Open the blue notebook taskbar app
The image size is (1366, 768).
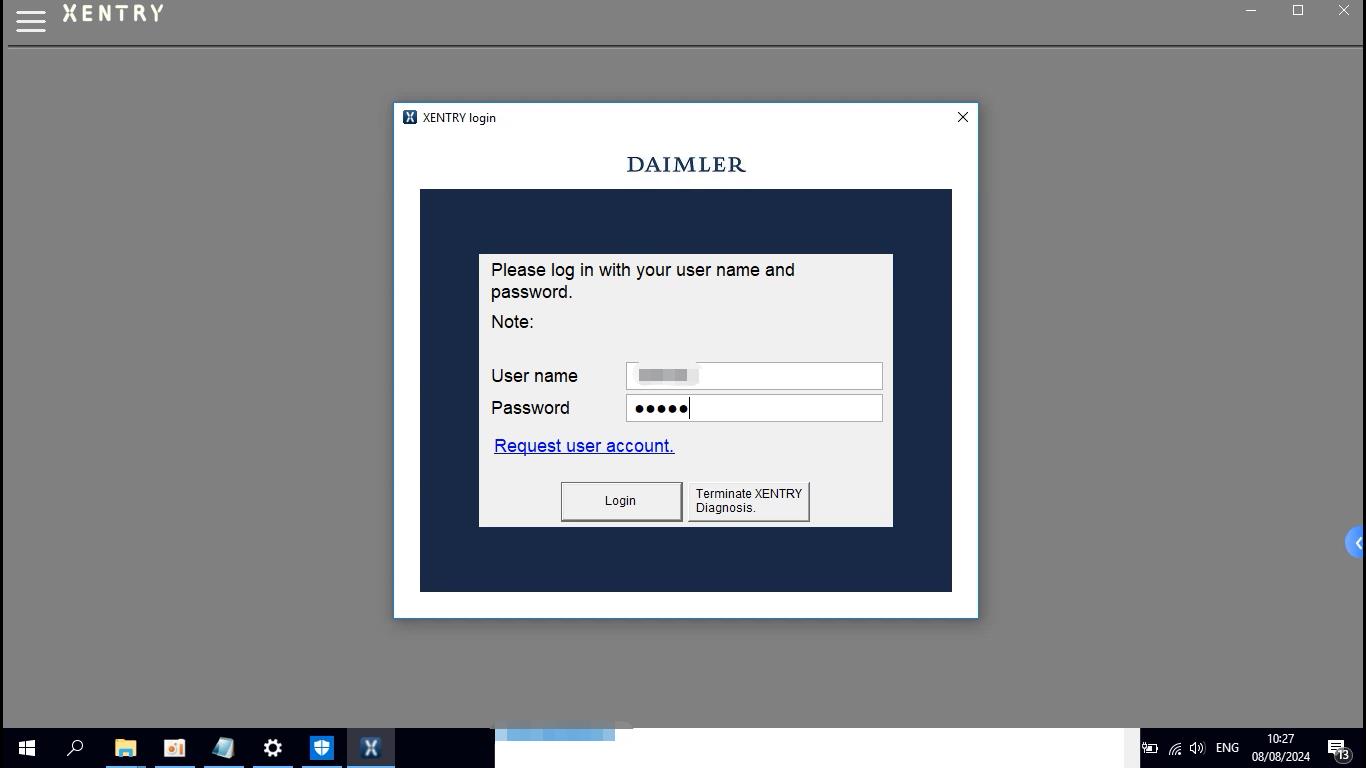pyautogui.click(x=223, y=748)
